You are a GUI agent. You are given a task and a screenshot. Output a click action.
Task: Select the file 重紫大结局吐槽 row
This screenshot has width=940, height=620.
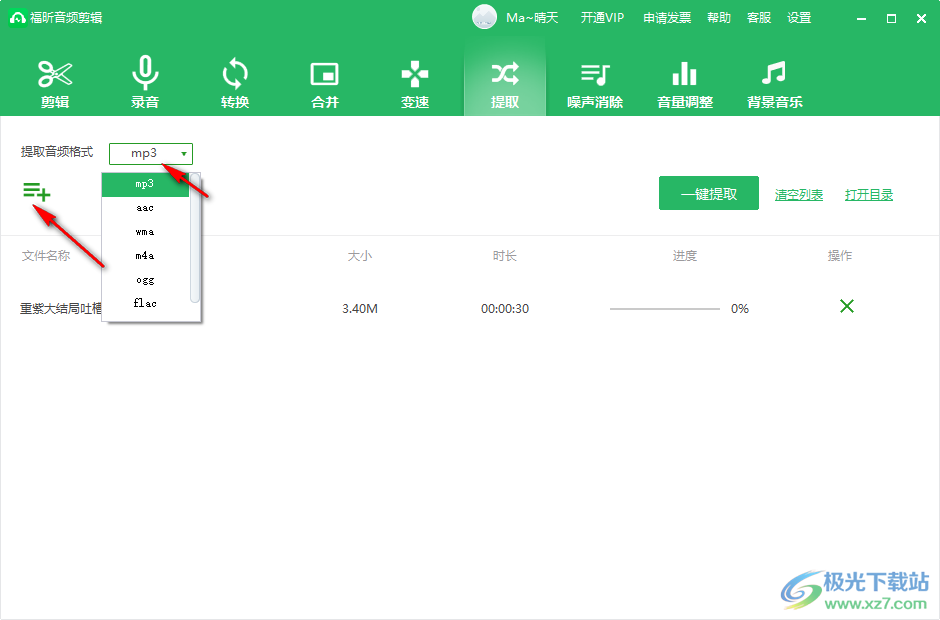[x=470, y=308]
